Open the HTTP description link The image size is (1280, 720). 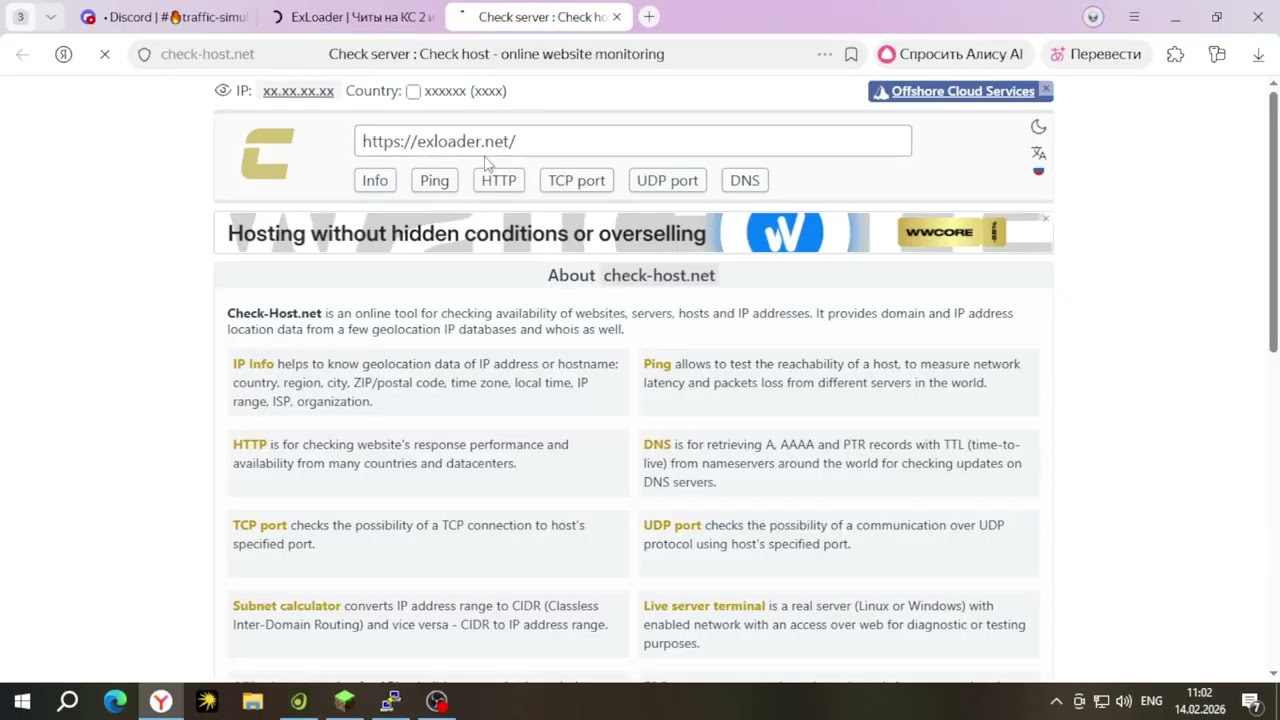[x=250, y=445]
